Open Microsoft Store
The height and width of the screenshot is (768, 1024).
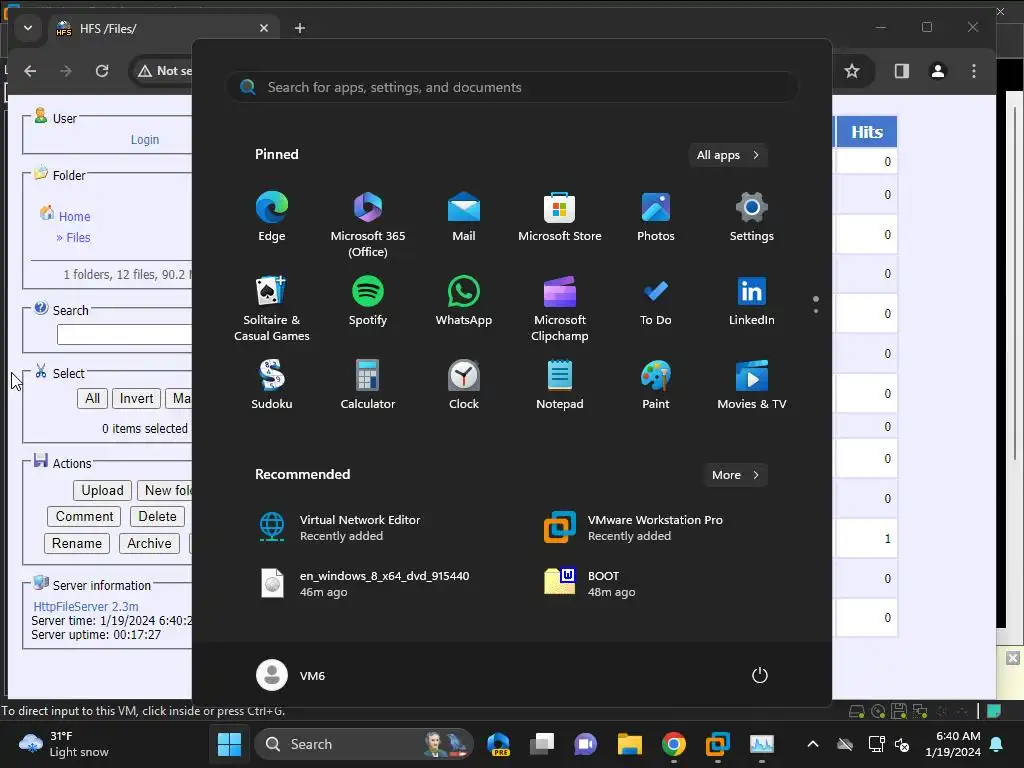pyautogui.click(x=560, y=217)
